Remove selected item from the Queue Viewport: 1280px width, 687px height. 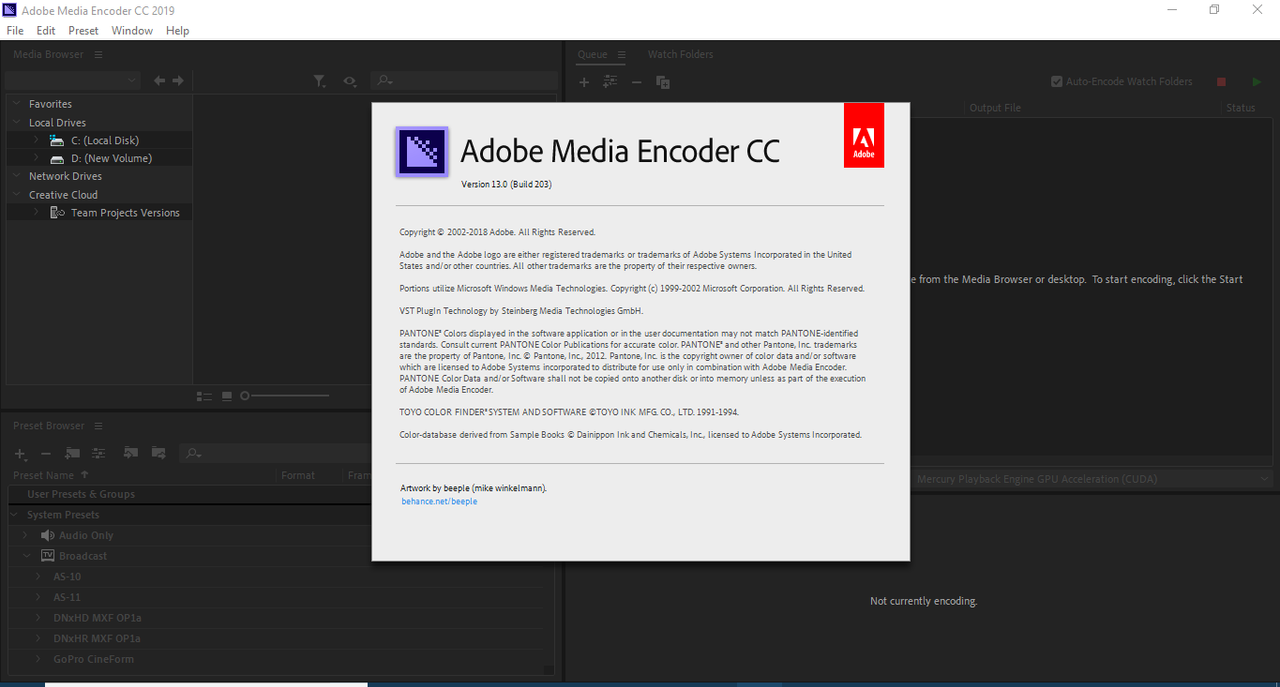pyautogui.click(x=636, y=82)
